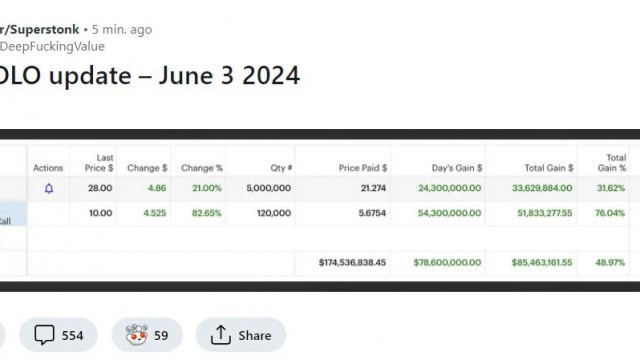Sort by the Qty # column header
Image resolution: width=640 pixels, height=360 pixels.
pyautogui.click(x=281, y=168)
